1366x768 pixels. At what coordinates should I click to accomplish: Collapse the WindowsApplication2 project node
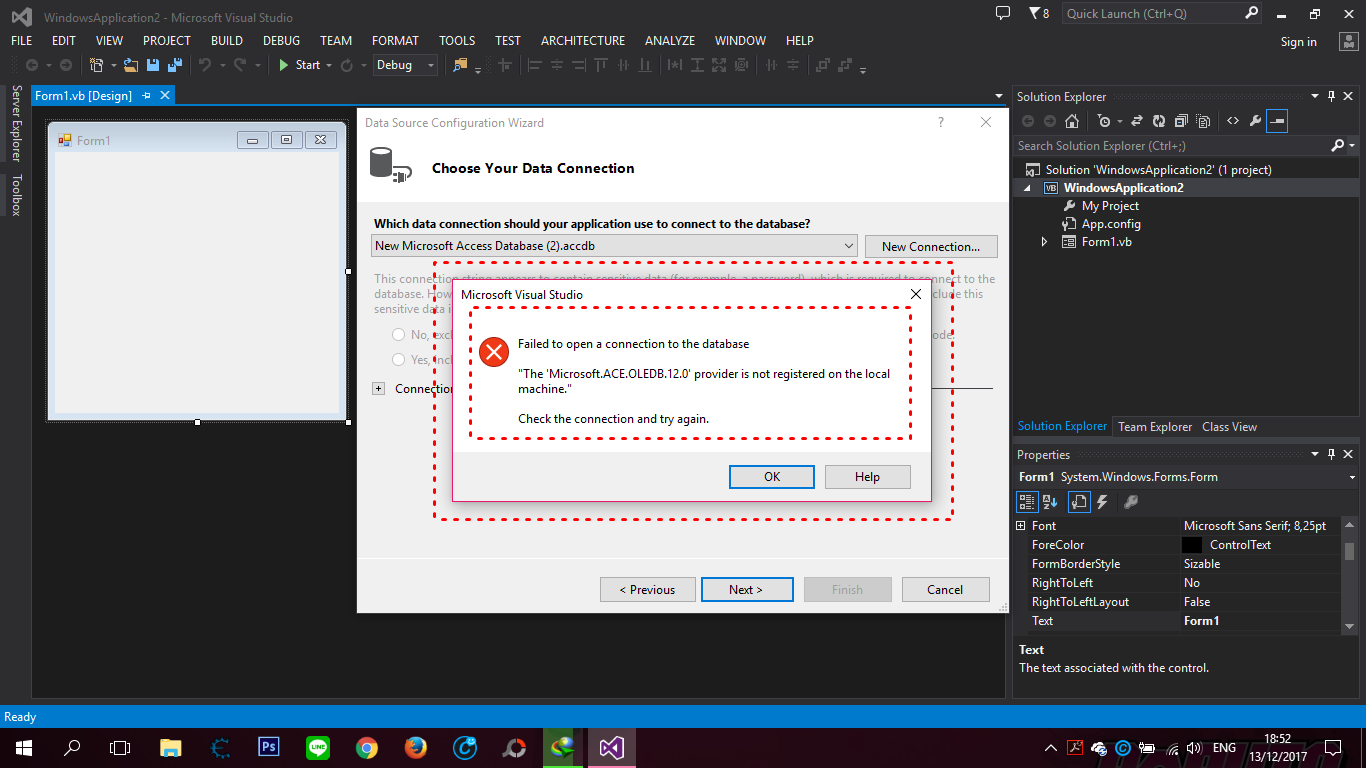1027,188
